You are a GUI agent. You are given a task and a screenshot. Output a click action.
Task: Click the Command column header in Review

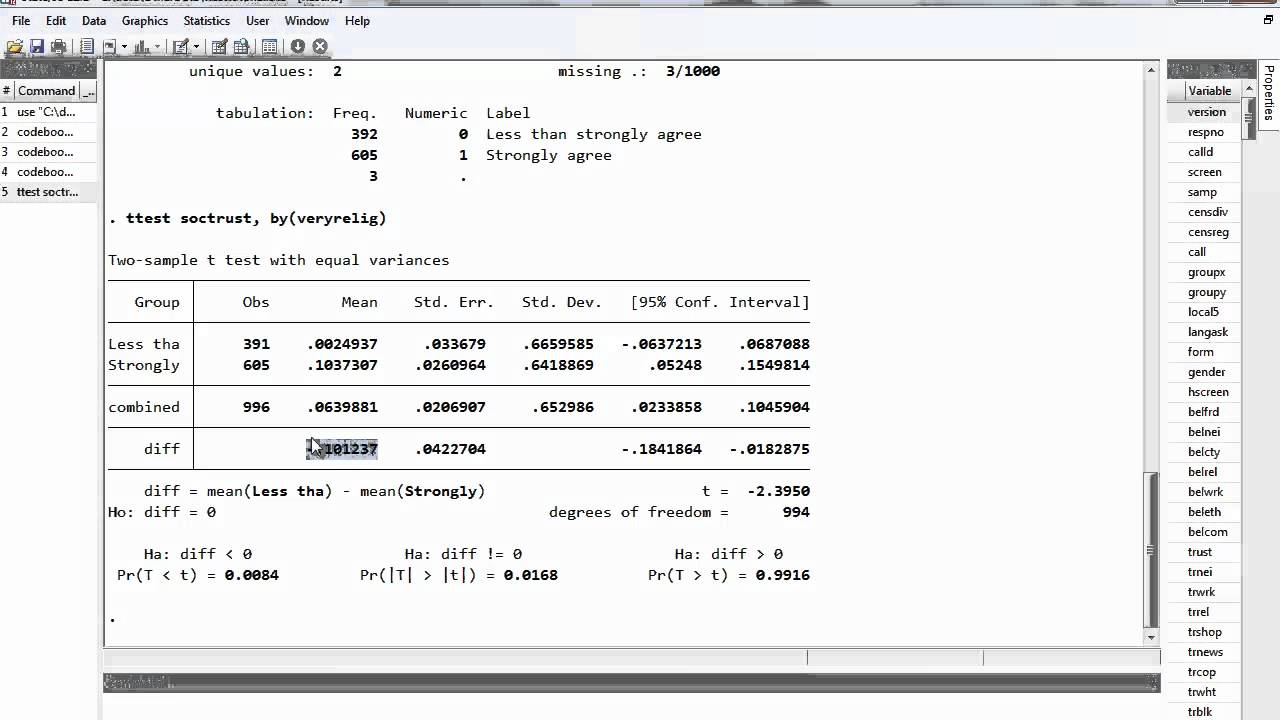point(46,91)
